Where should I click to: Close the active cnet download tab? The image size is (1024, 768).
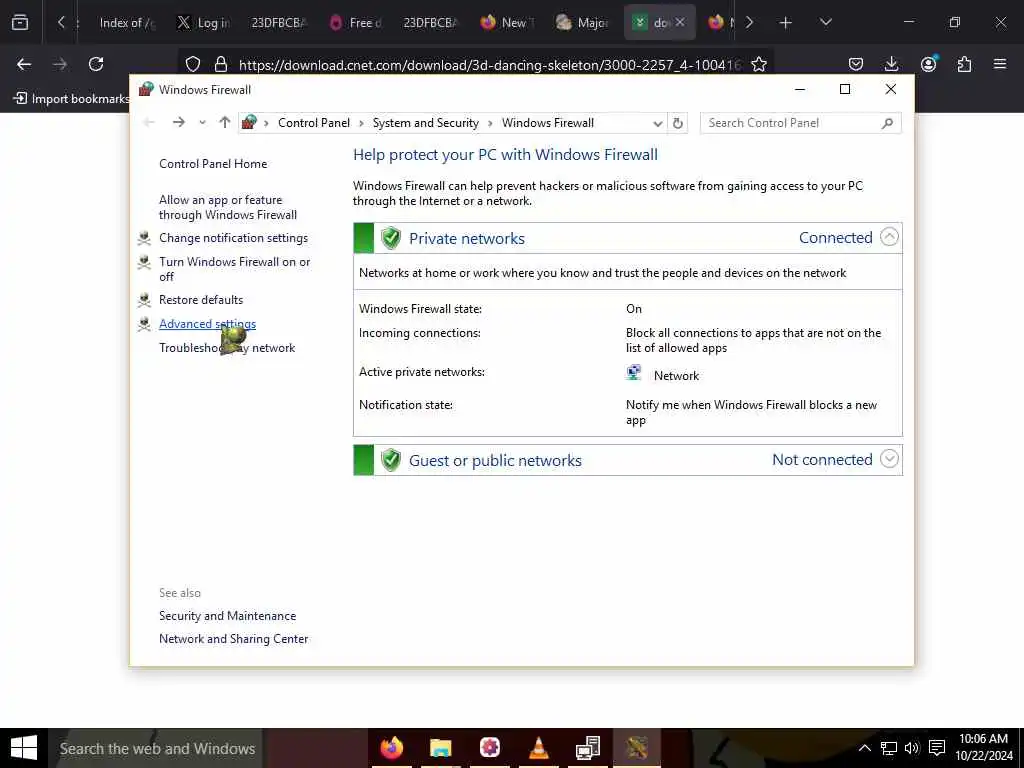coord(680,23)
